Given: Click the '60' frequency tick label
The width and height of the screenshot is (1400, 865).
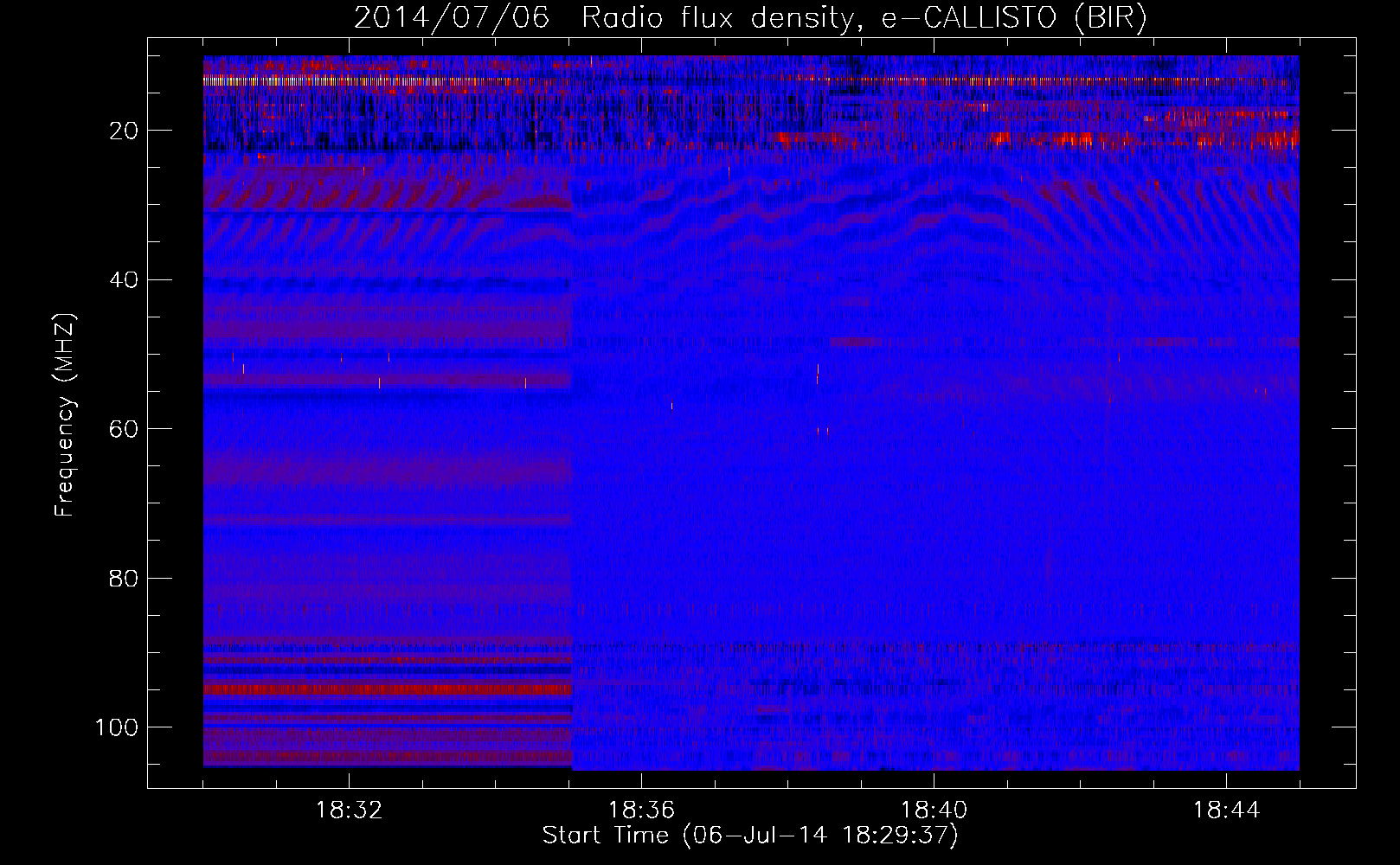Looking at the screenshot, I should [125, 429].
